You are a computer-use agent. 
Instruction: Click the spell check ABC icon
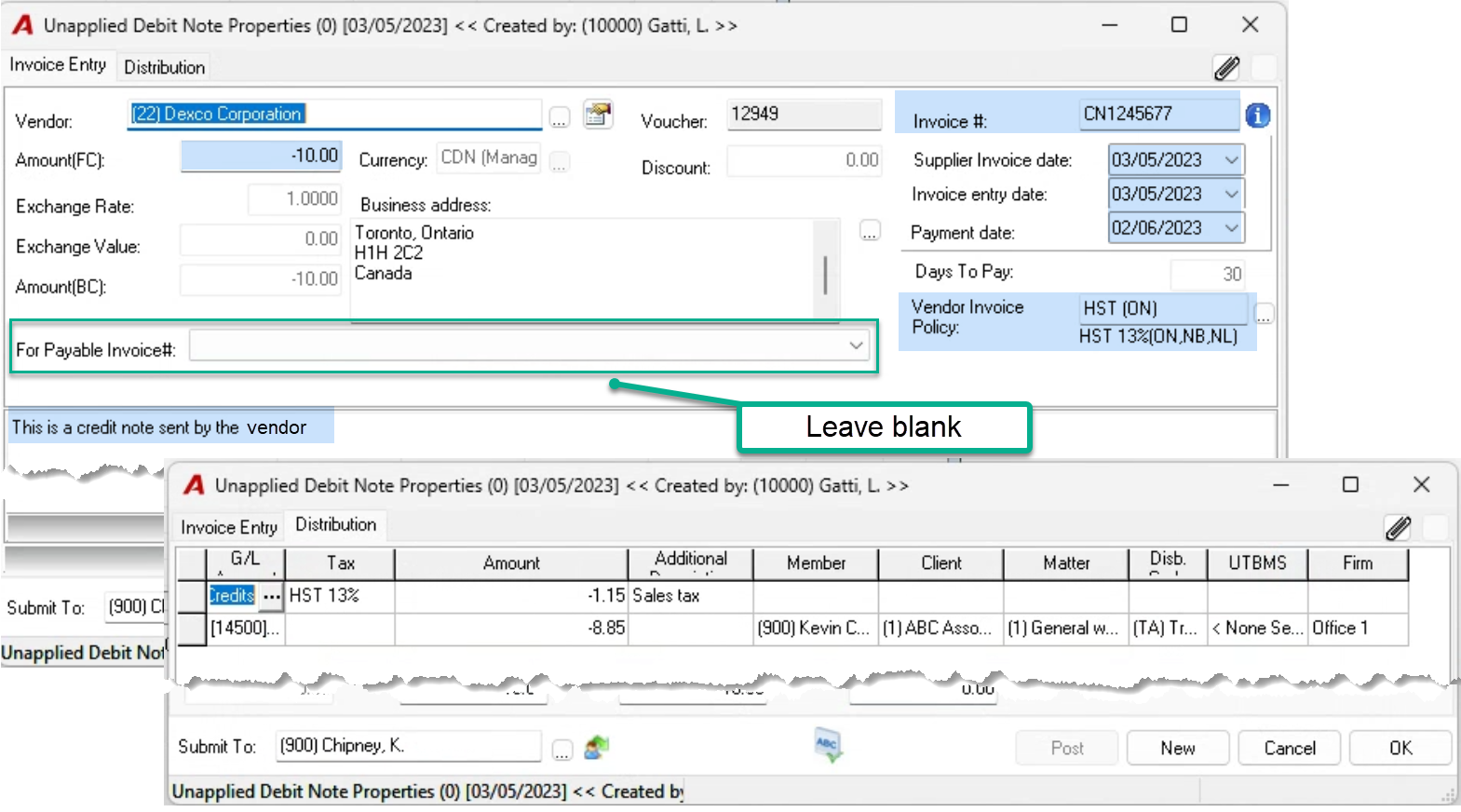pos(827,745)
